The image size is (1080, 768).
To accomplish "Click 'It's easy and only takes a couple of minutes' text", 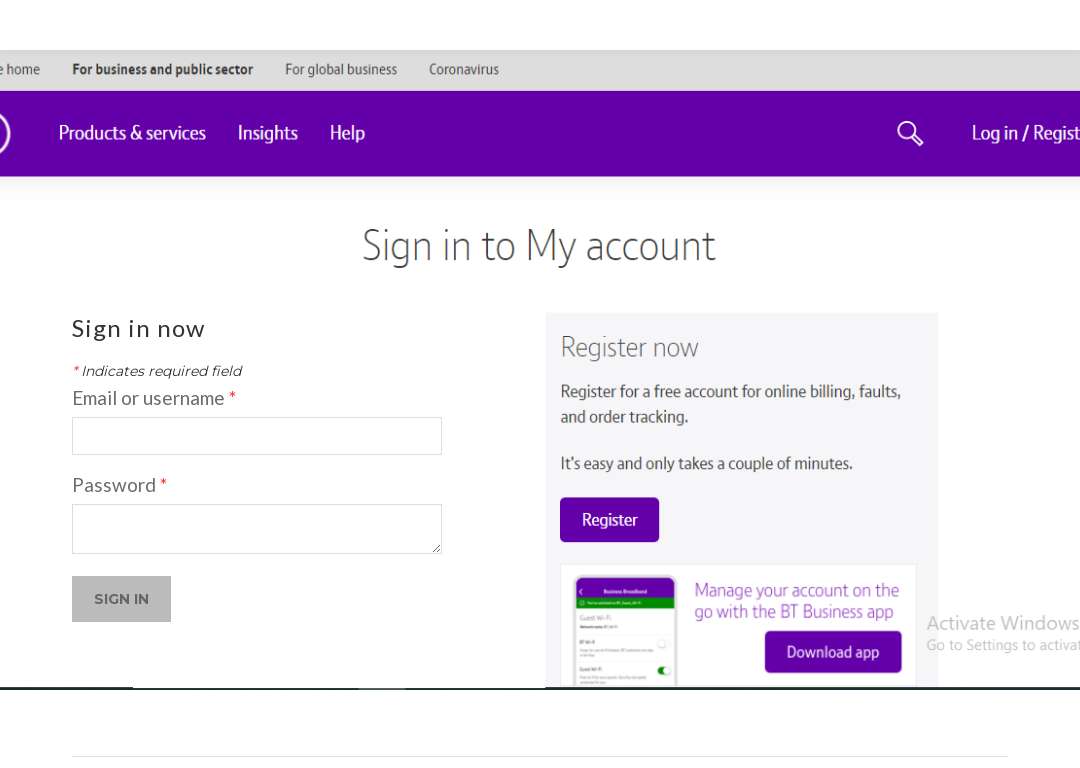I will click(x=707, y=464).
